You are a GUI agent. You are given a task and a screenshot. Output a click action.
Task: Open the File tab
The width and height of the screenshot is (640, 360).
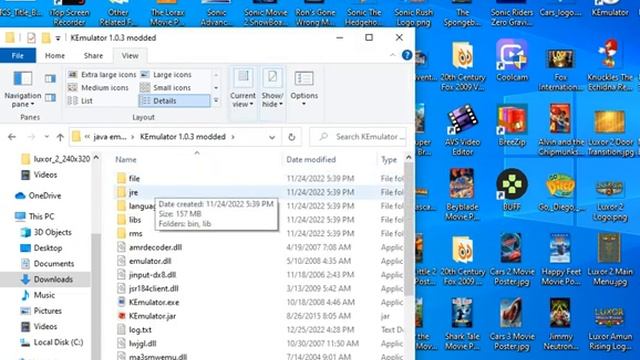coord(18,56)
